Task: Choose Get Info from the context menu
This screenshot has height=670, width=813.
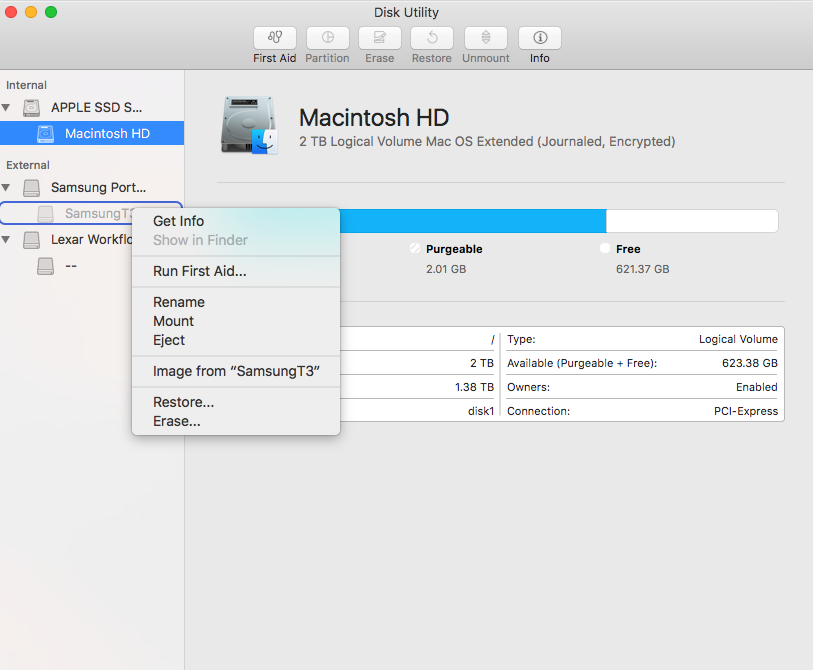Action: tap(236, 221)
